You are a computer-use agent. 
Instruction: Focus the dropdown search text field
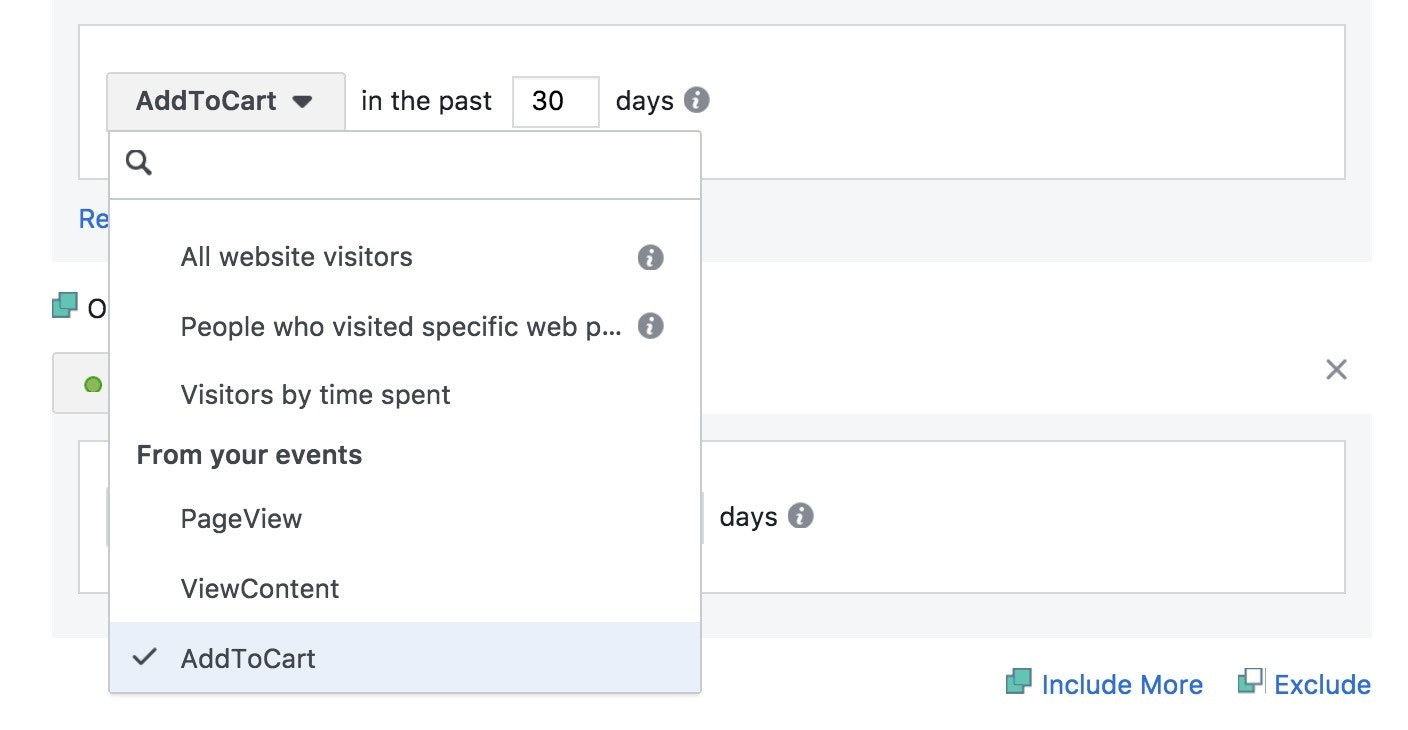click(420, 164)
